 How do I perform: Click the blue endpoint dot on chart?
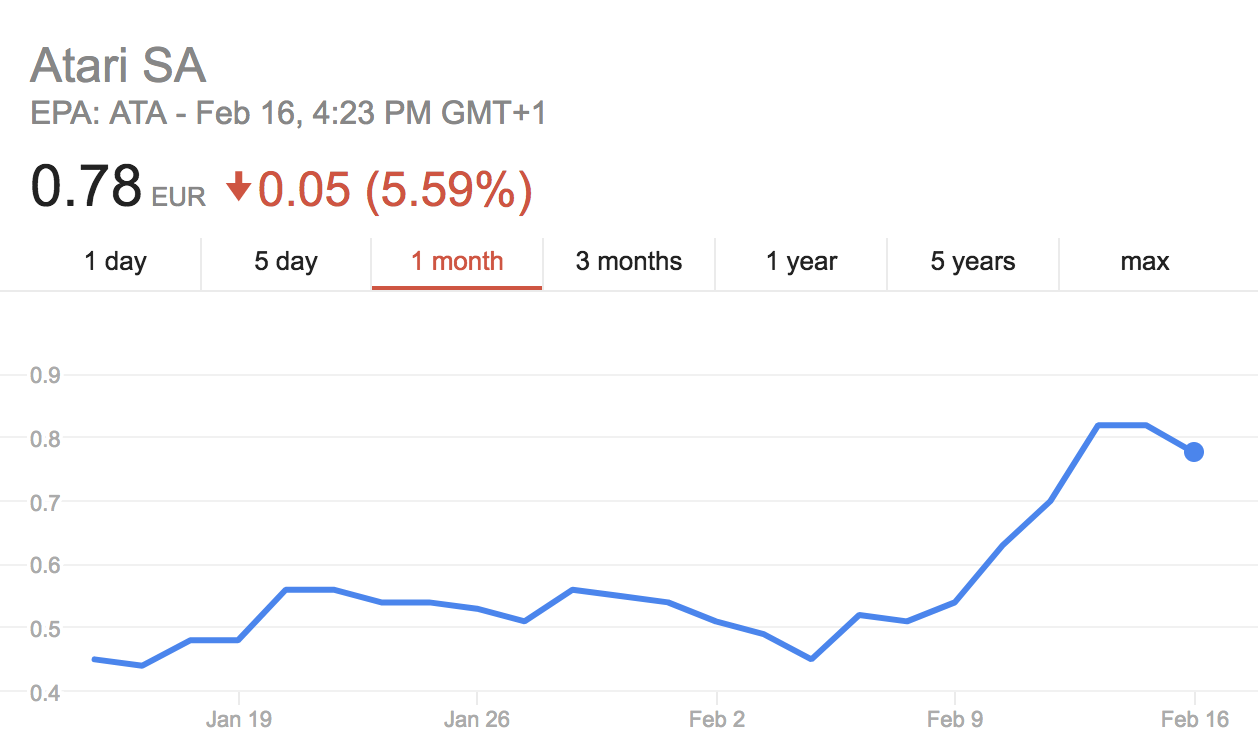[1193, 452]
